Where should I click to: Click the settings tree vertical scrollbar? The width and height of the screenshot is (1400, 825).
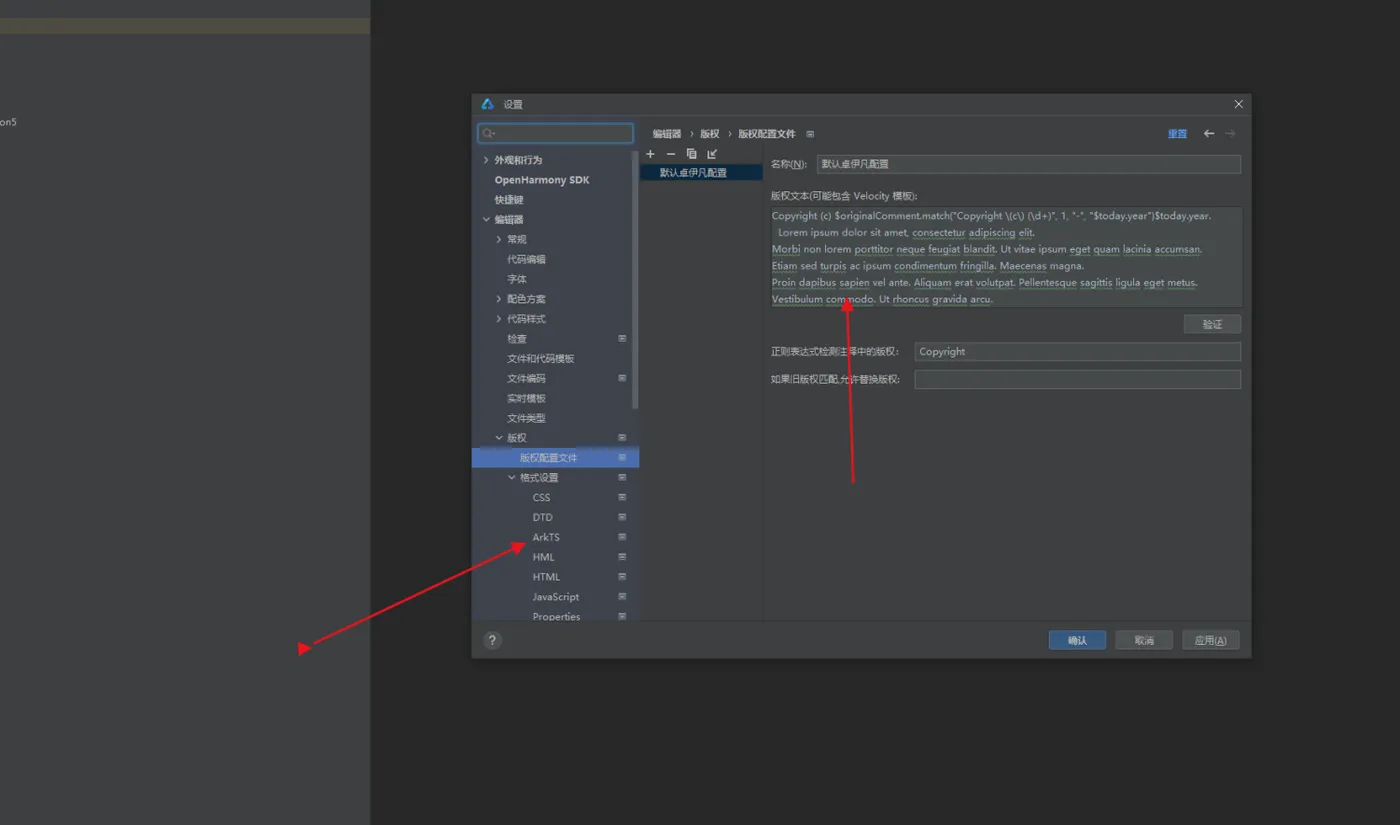tap(635, 280)
